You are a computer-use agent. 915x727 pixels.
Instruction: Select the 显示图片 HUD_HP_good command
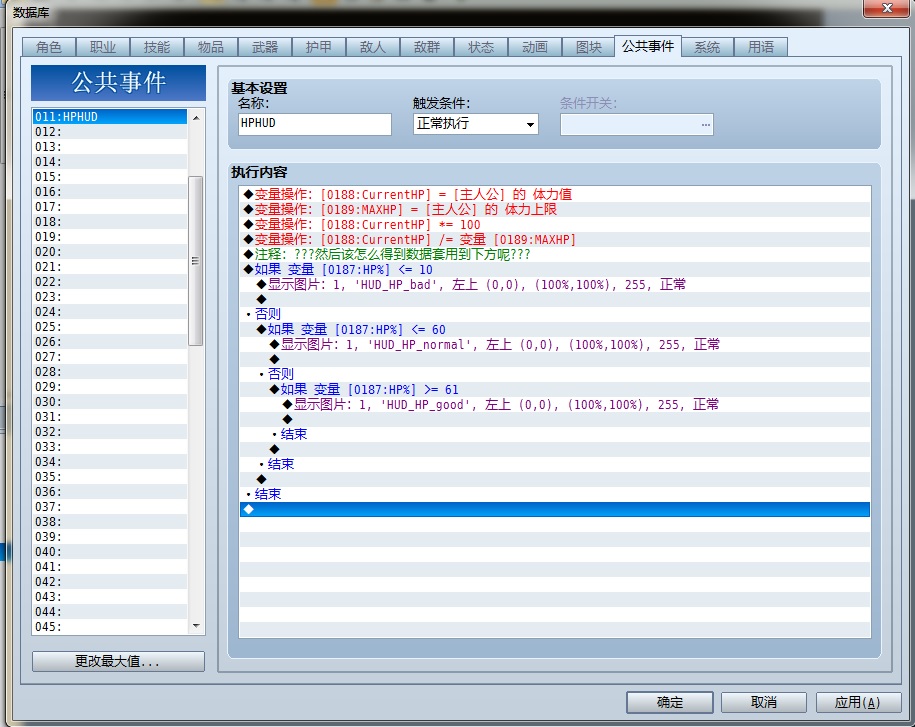point(555,405)
